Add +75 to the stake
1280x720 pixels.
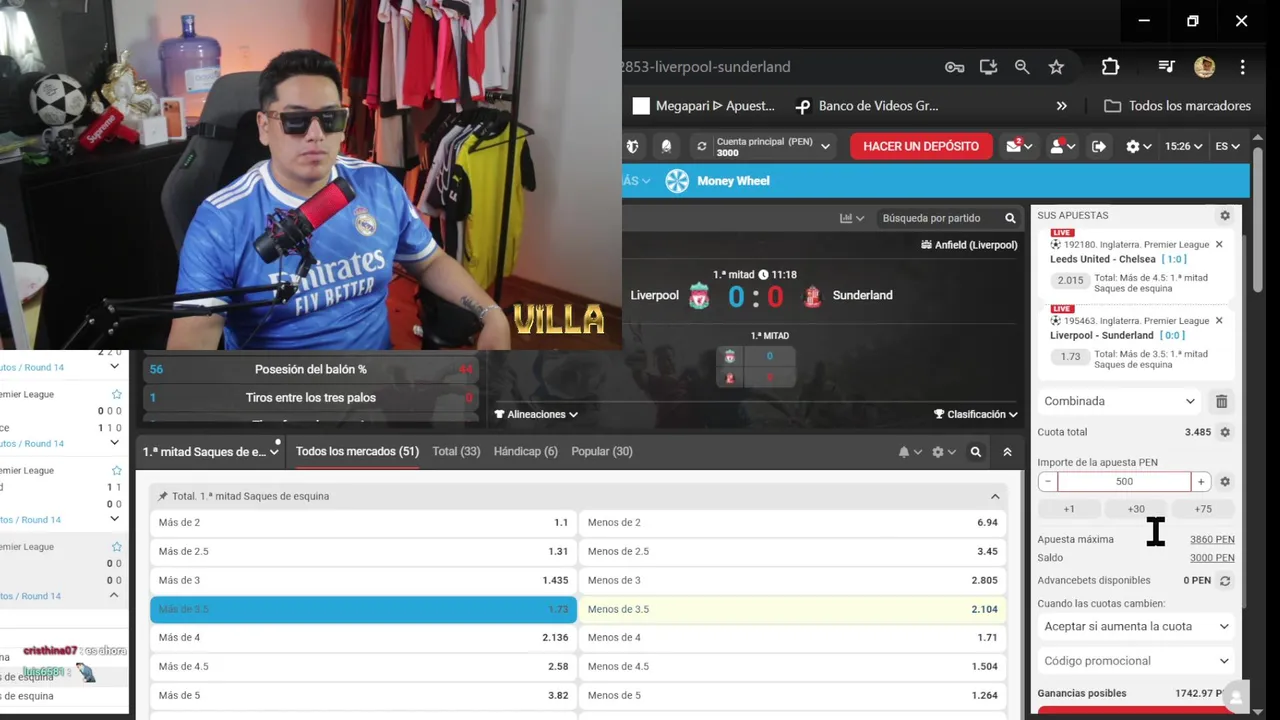tap(1203, 509)
